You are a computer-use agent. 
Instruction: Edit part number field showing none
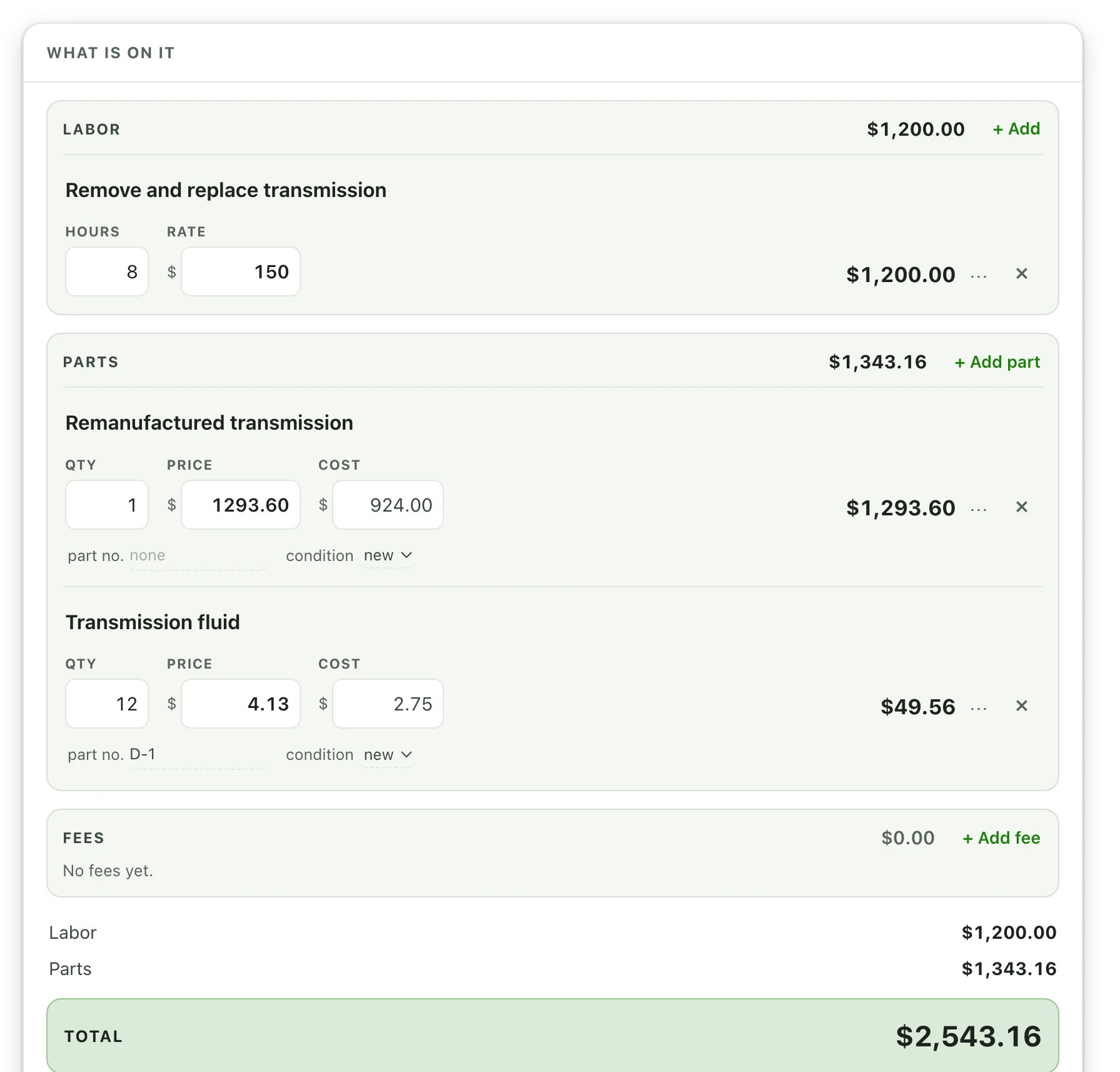(x=198, y=556)
